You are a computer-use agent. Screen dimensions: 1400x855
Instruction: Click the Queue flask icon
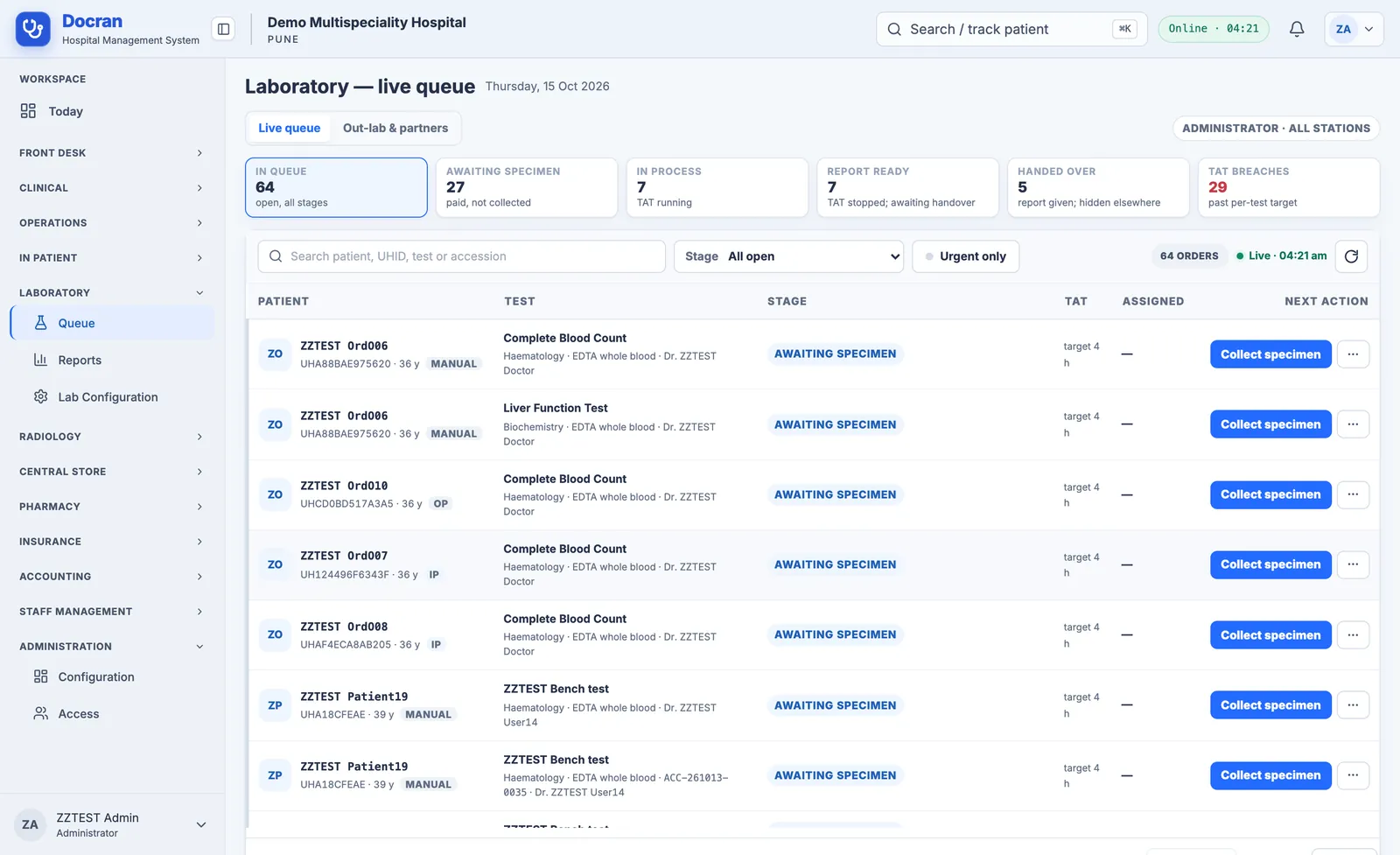click(x=41, y=323)
